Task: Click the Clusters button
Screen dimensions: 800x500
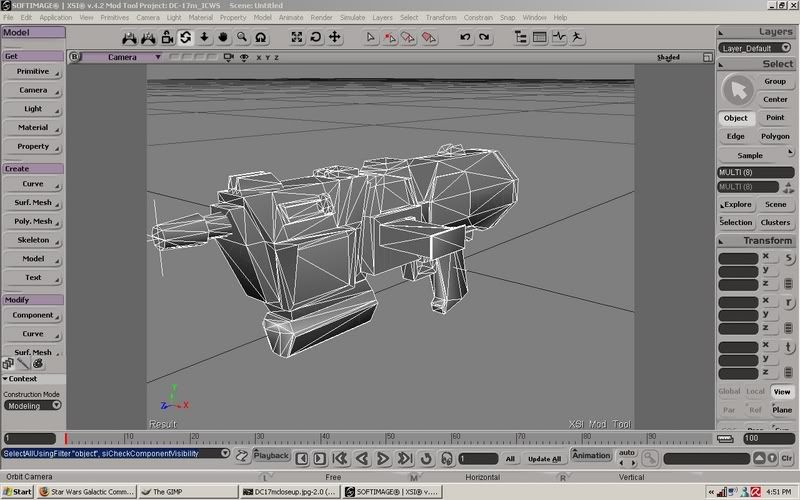Action: (775, 222)
